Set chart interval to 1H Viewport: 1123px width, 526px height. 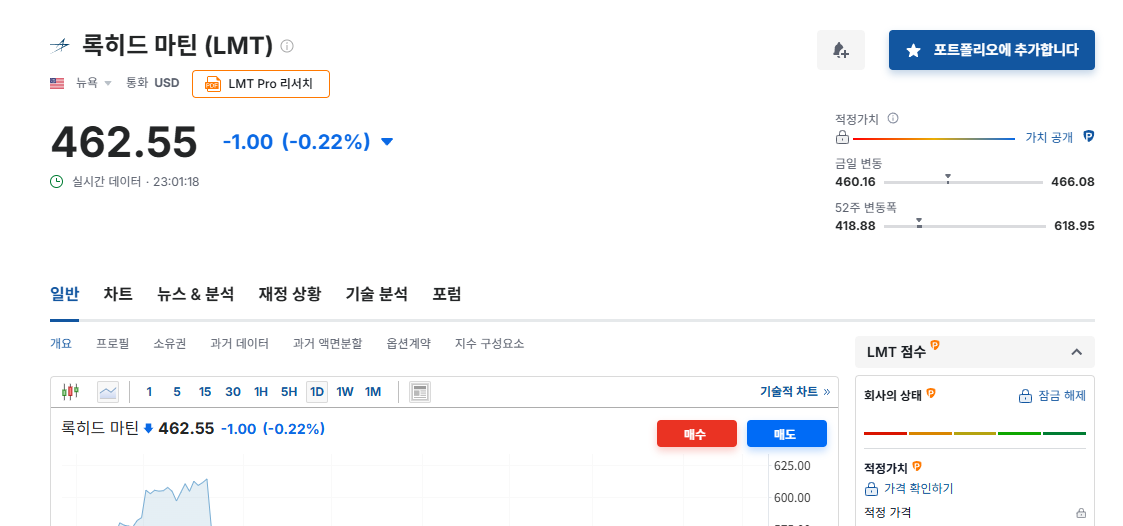coord(261,392)
